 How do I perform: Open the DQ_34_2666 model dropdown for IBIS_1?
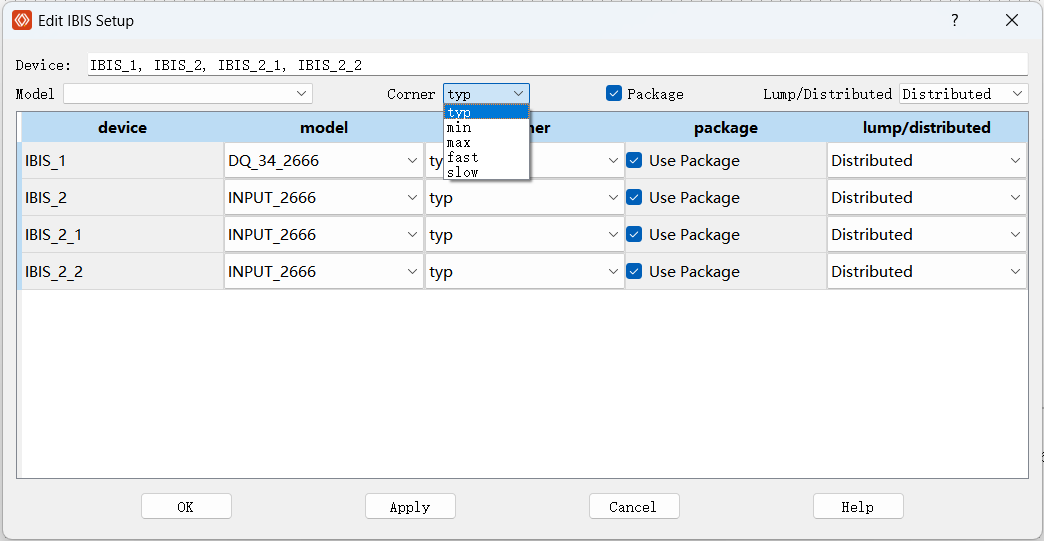[x=324, y=160]
